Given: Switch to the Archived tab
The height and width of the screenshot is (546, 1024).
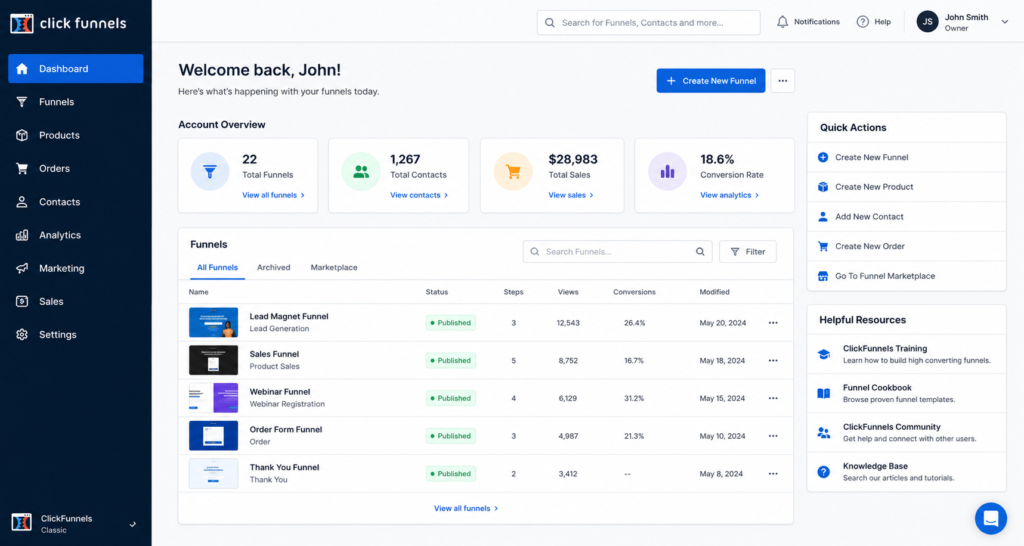Looking at the screenshot, I should (x=274, y=268).
